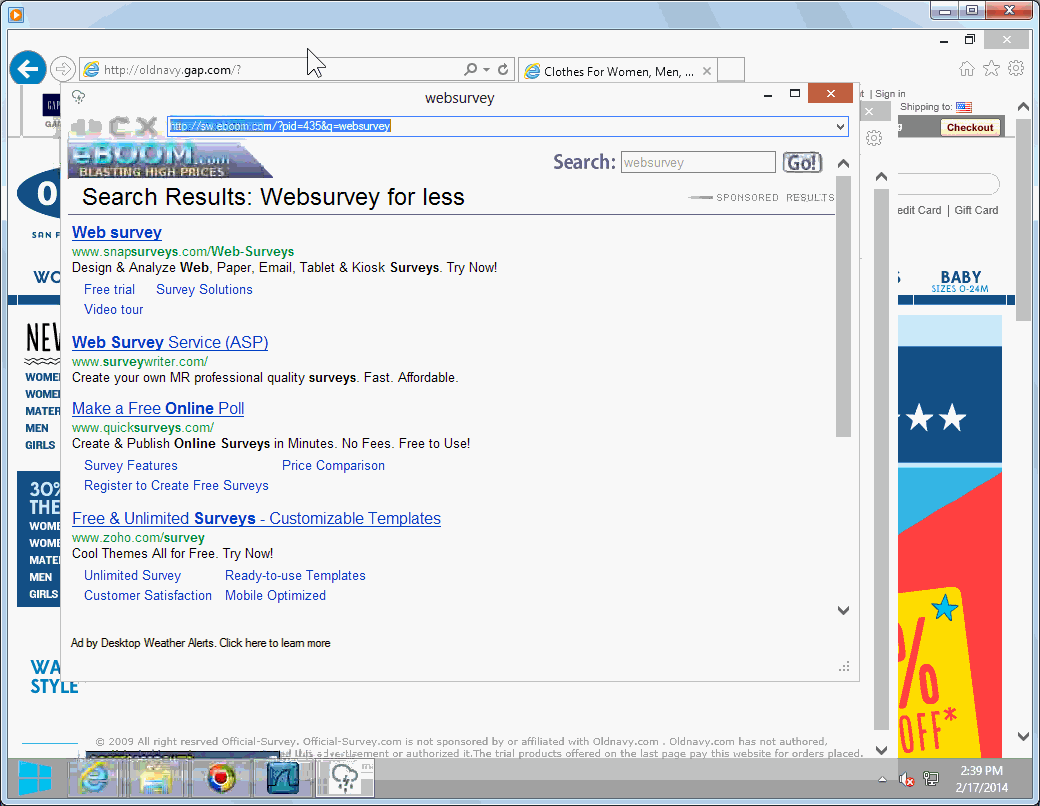Click the eBoom.com logo banner

coord(170,159)
